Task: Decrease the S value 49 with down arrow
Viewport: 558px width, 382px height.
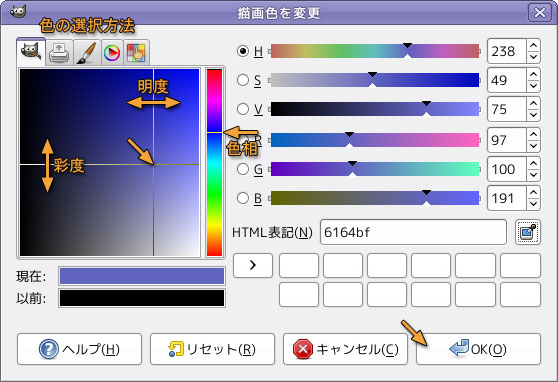Action: [x=533, y=86]
